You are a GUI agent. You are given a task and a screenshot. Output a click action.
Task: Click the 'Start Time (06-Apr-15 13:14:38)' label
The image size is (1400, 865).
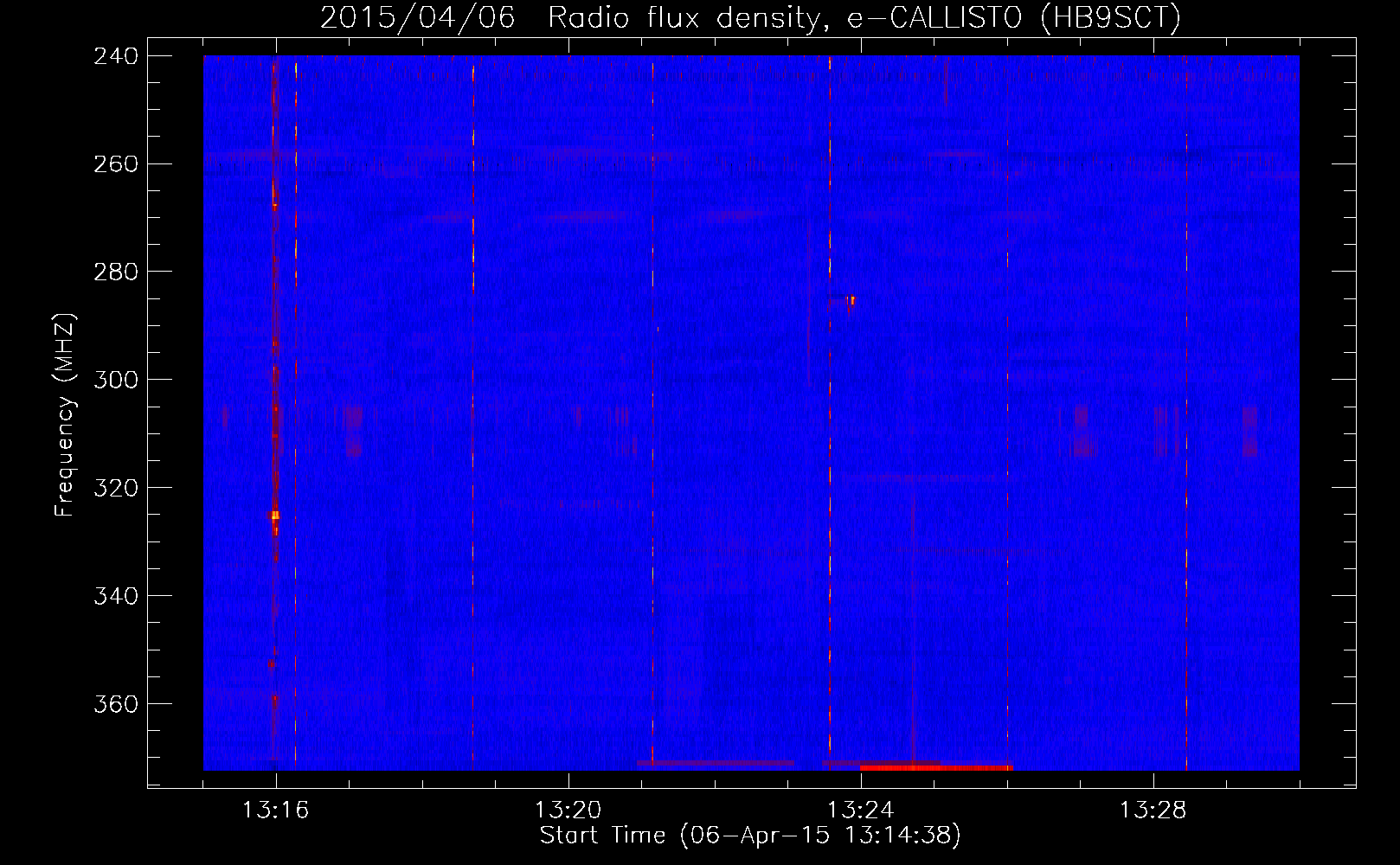[750, 836]
